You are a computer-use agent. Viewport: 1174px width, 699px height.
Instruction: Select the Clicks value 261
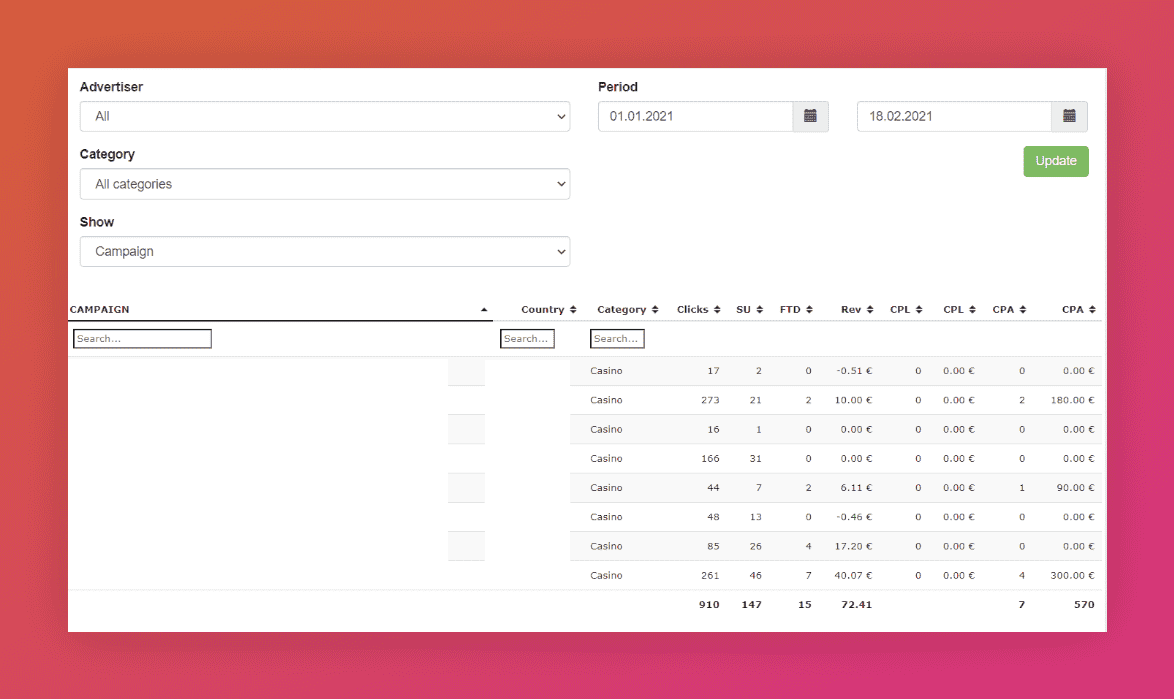(710, 576)
